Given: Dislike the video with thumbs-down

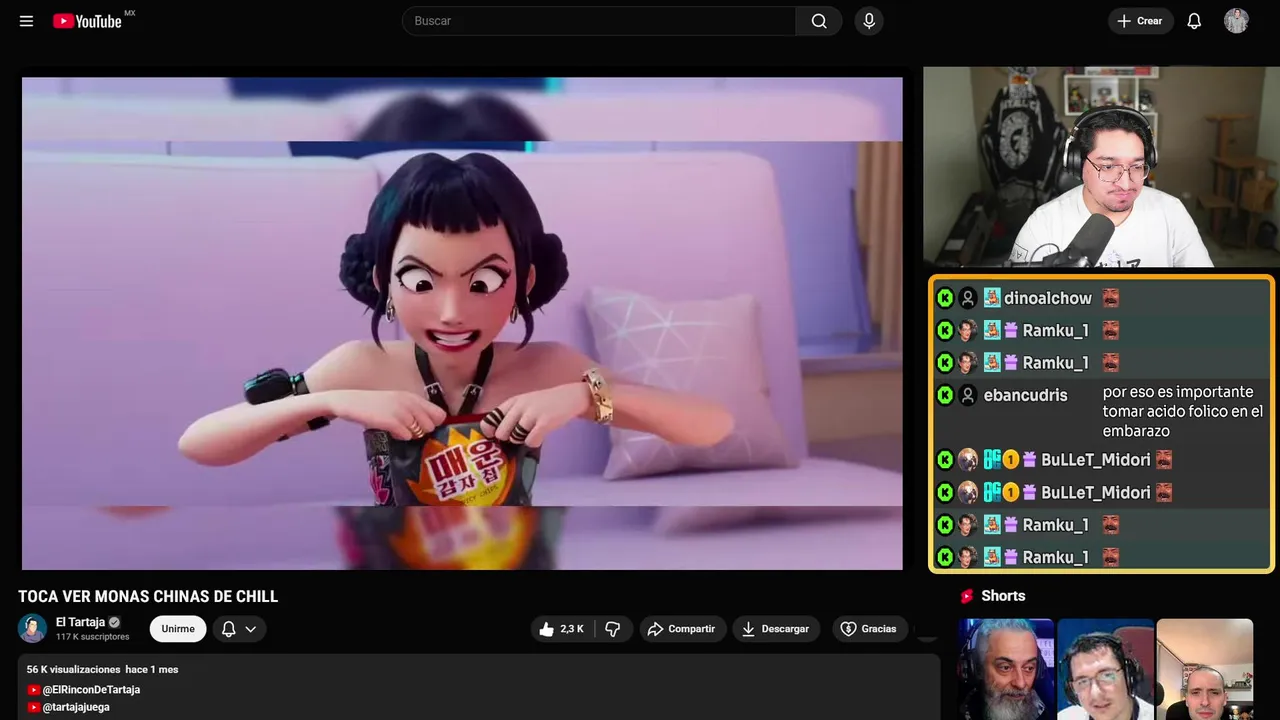Looking at the screenshot, I should tap(613, 629).
